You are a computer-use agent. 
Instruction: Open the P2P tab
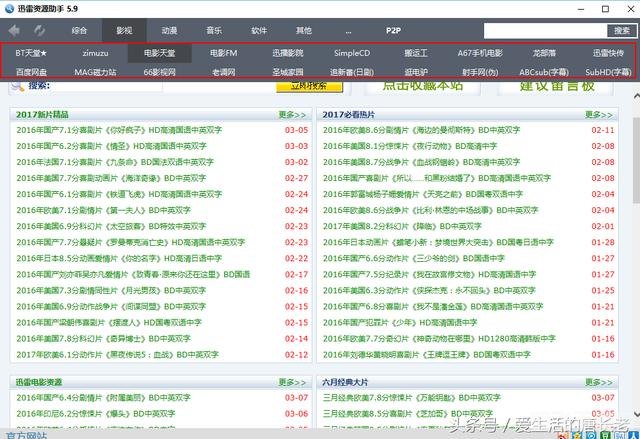coord(393,30)
